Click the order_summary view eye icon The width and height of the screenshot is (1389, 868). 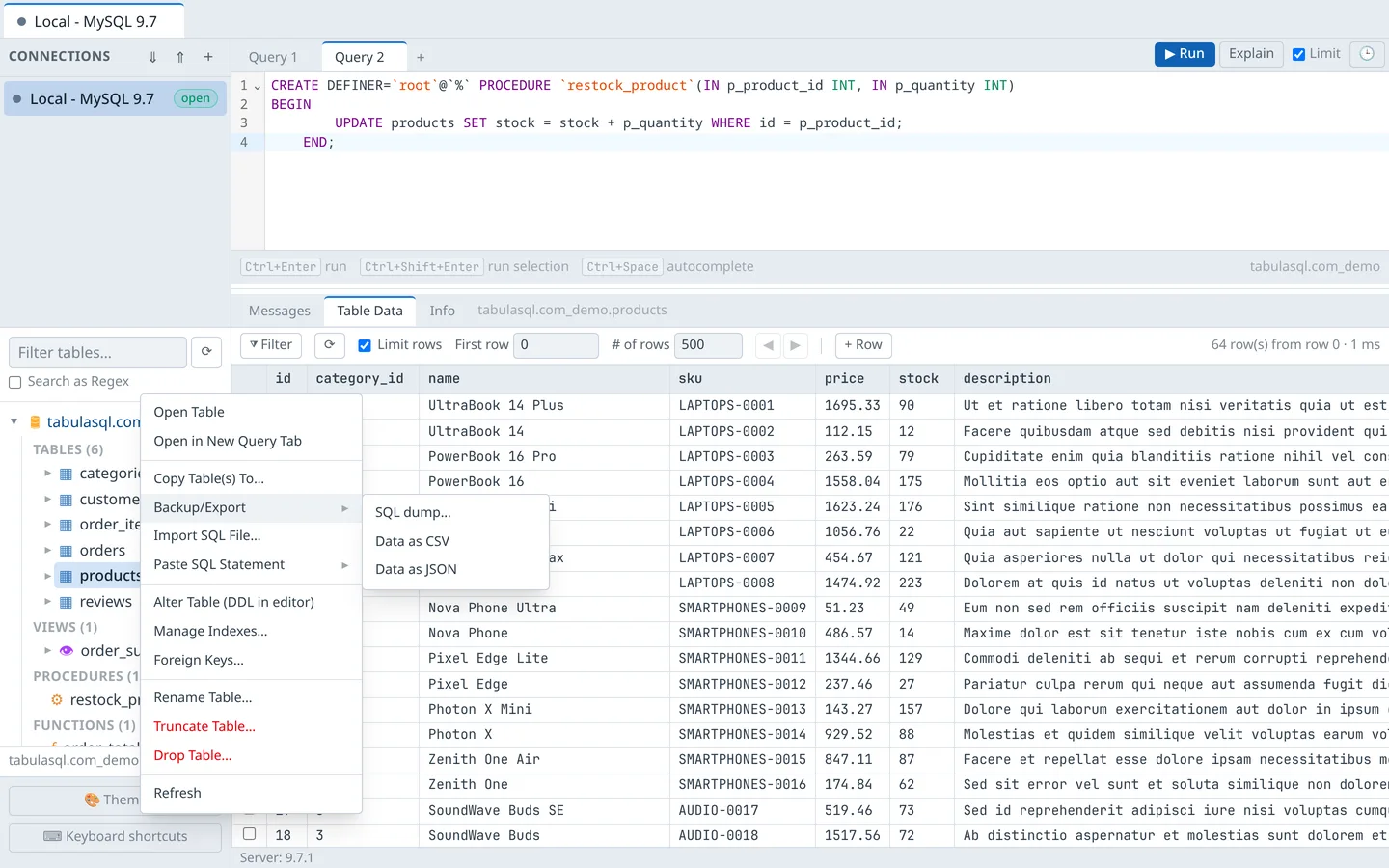pyautogui.click(x=67, y=651)
